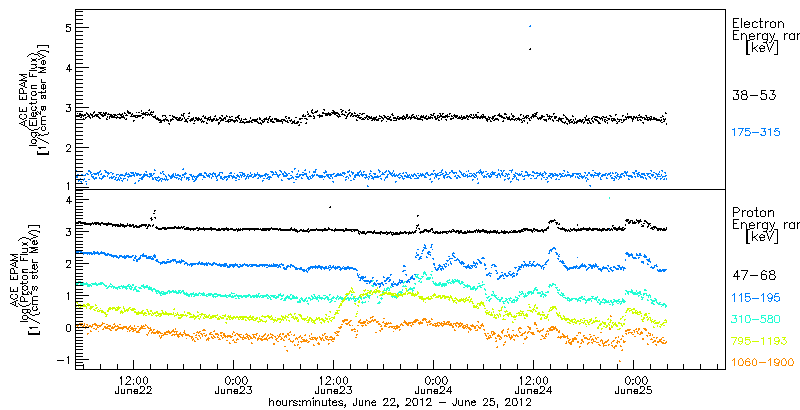This screenshot has width=800, height=410.
Task: Click the x-axis title with date range
Action: click(x=401, y=403)
